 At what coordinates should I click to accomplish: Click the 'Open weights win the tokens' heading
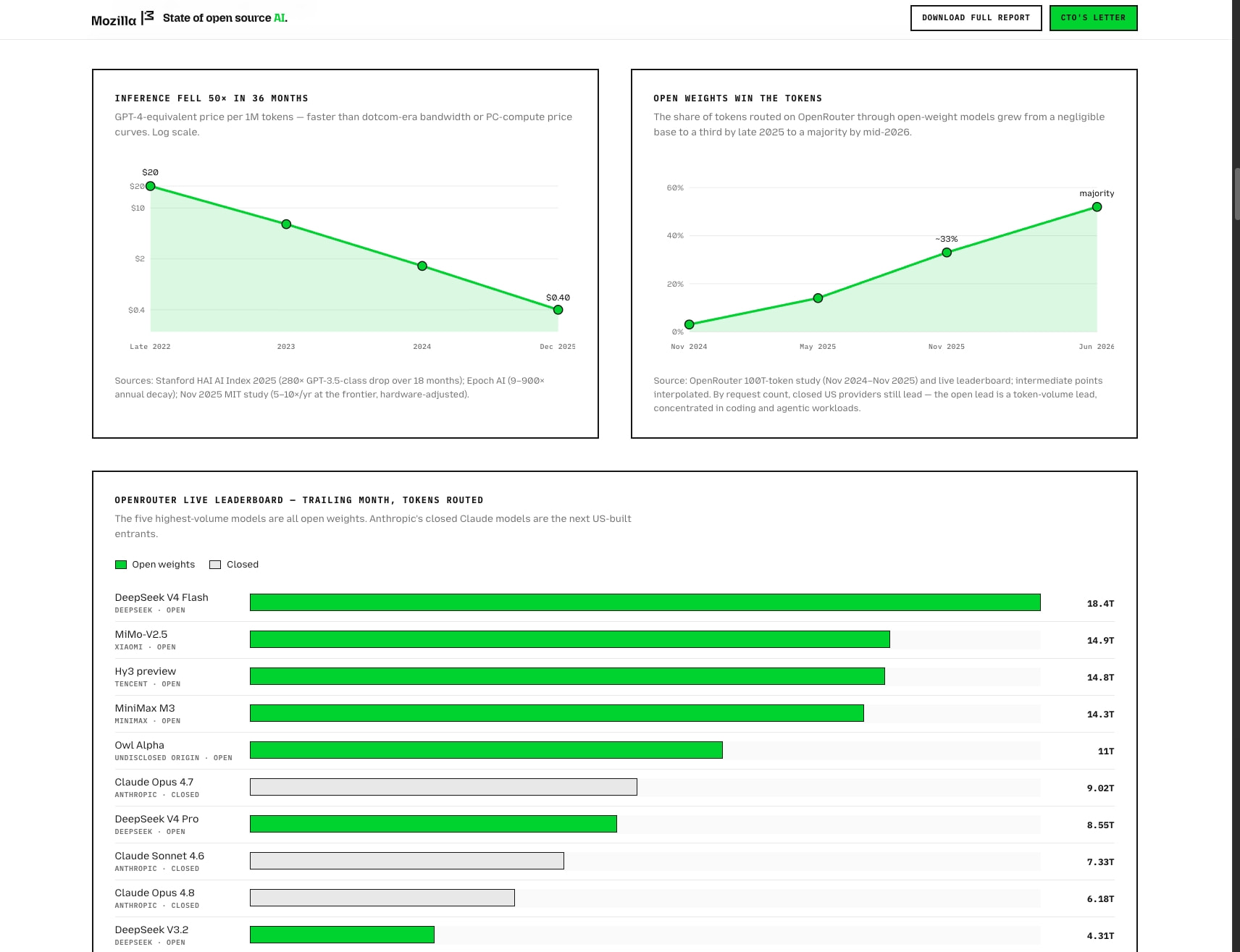point(737,98)
